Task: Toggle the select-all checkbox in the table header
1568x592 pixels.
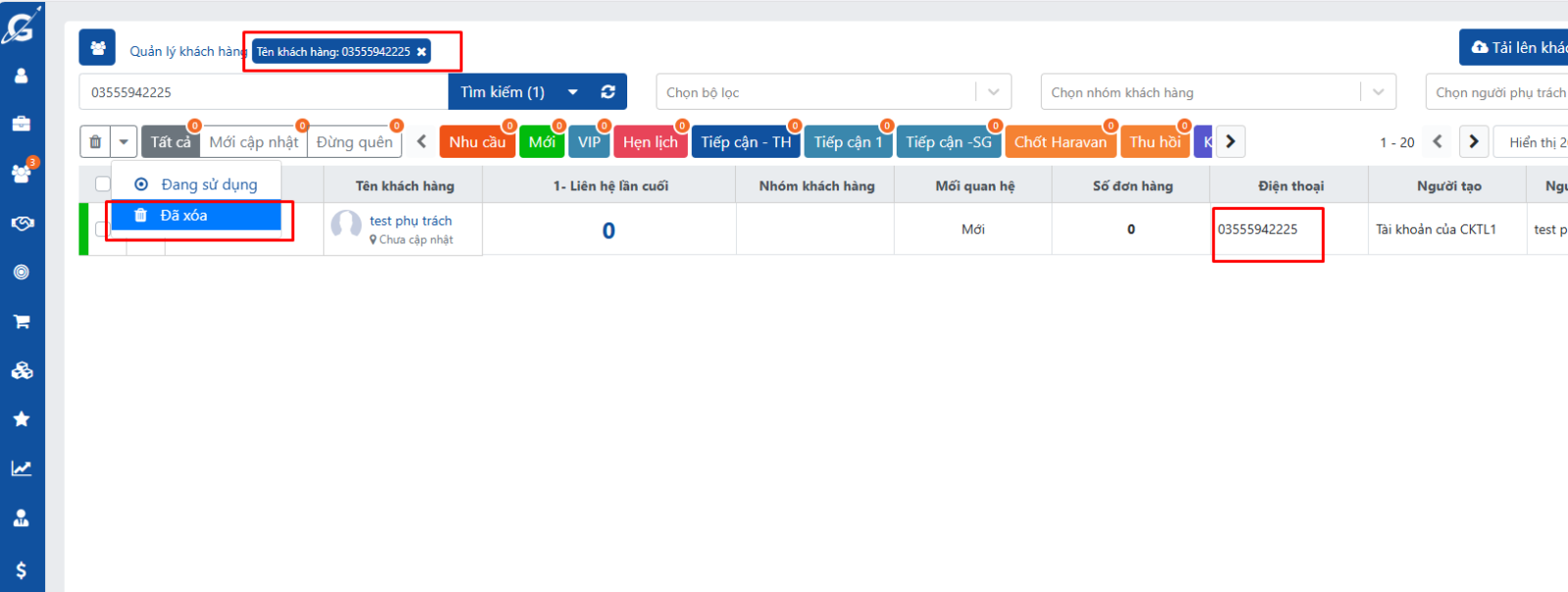Action: [102, 184]
